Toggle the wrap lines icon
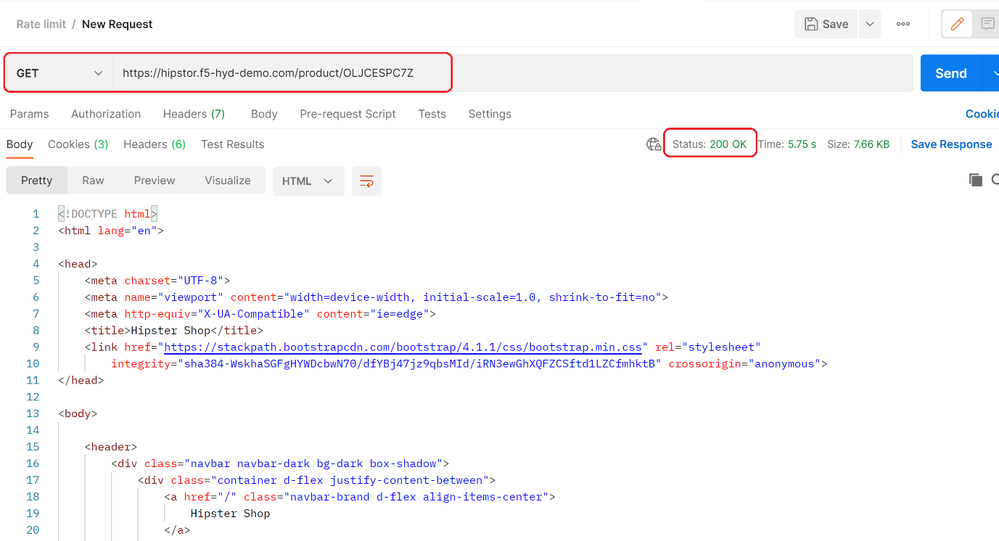999x541 pixels. 367,181
